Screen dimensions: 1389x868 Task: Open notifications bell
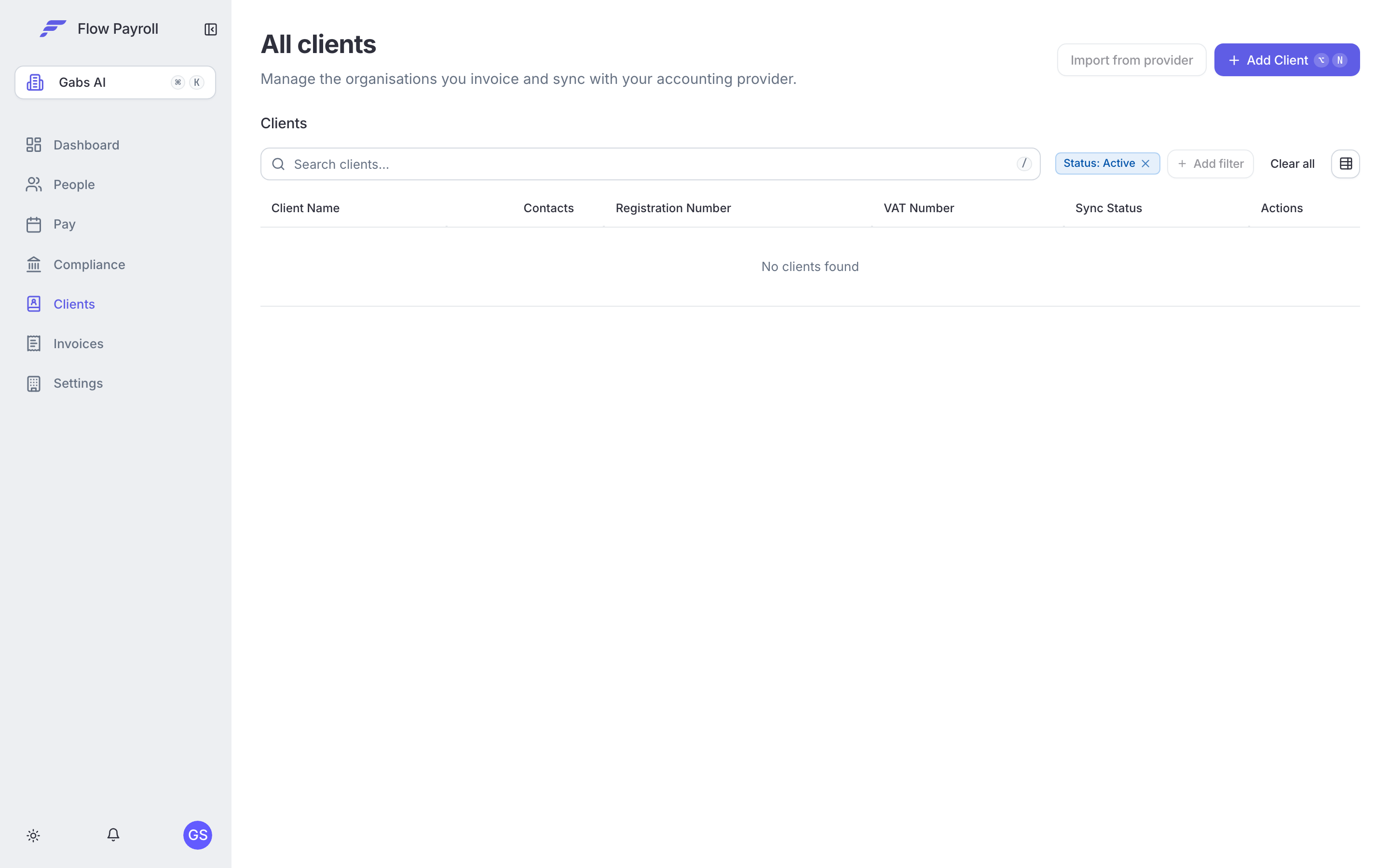tap(113, 835)
